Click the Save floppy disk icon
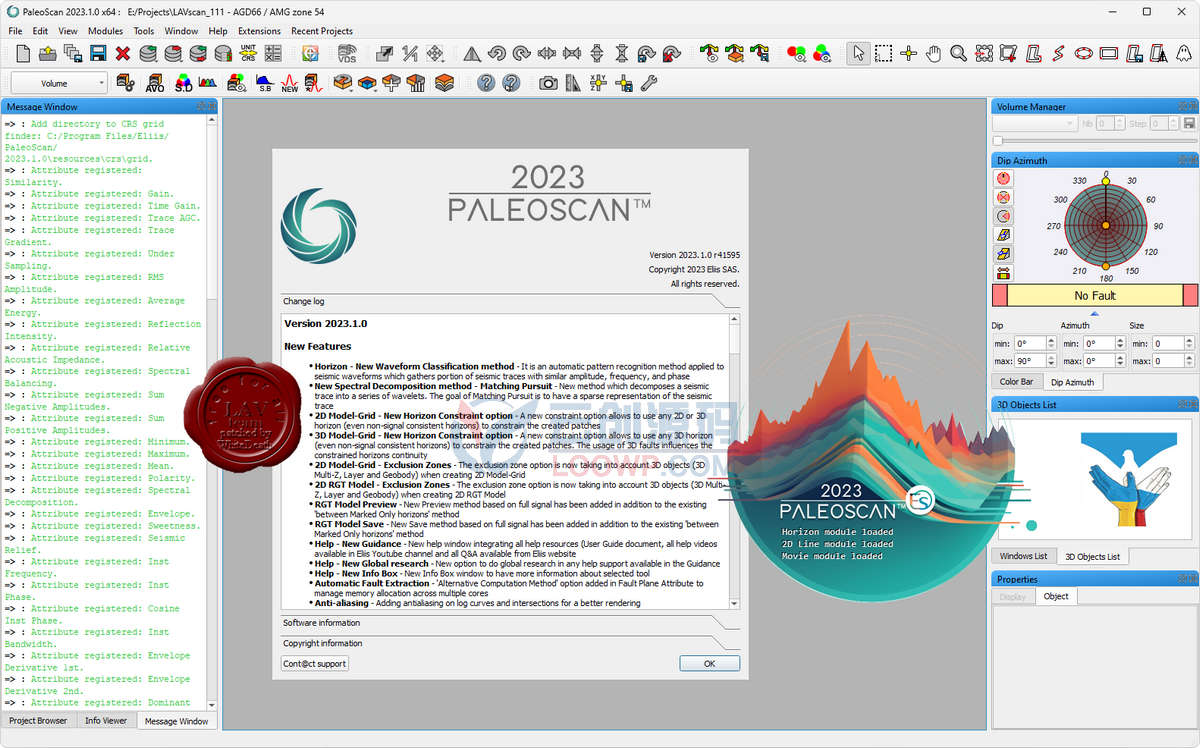Viewport: 1200px width, 748px height. click(x=99, y=53)
